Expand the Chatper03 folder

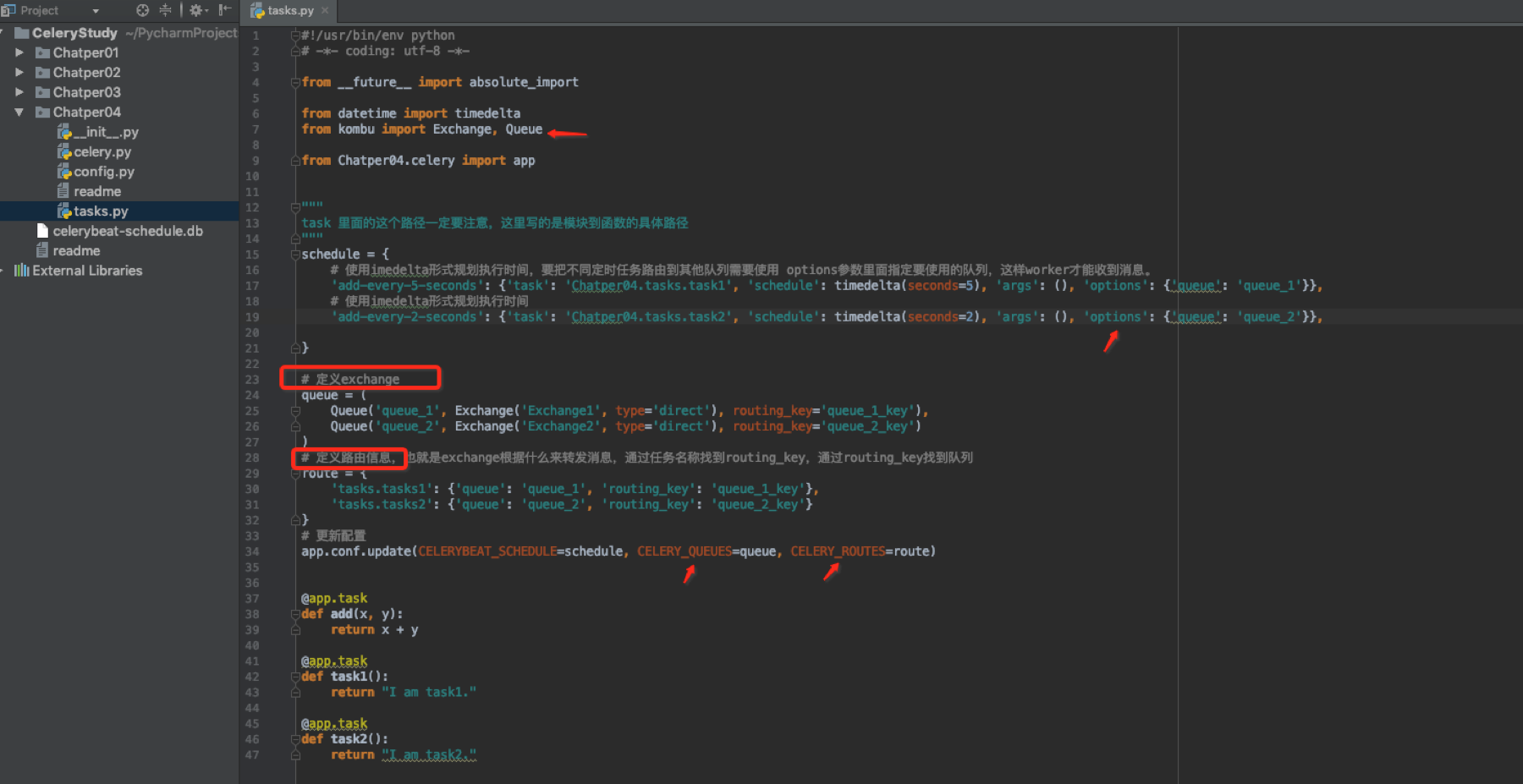click(x=19, y=92)
